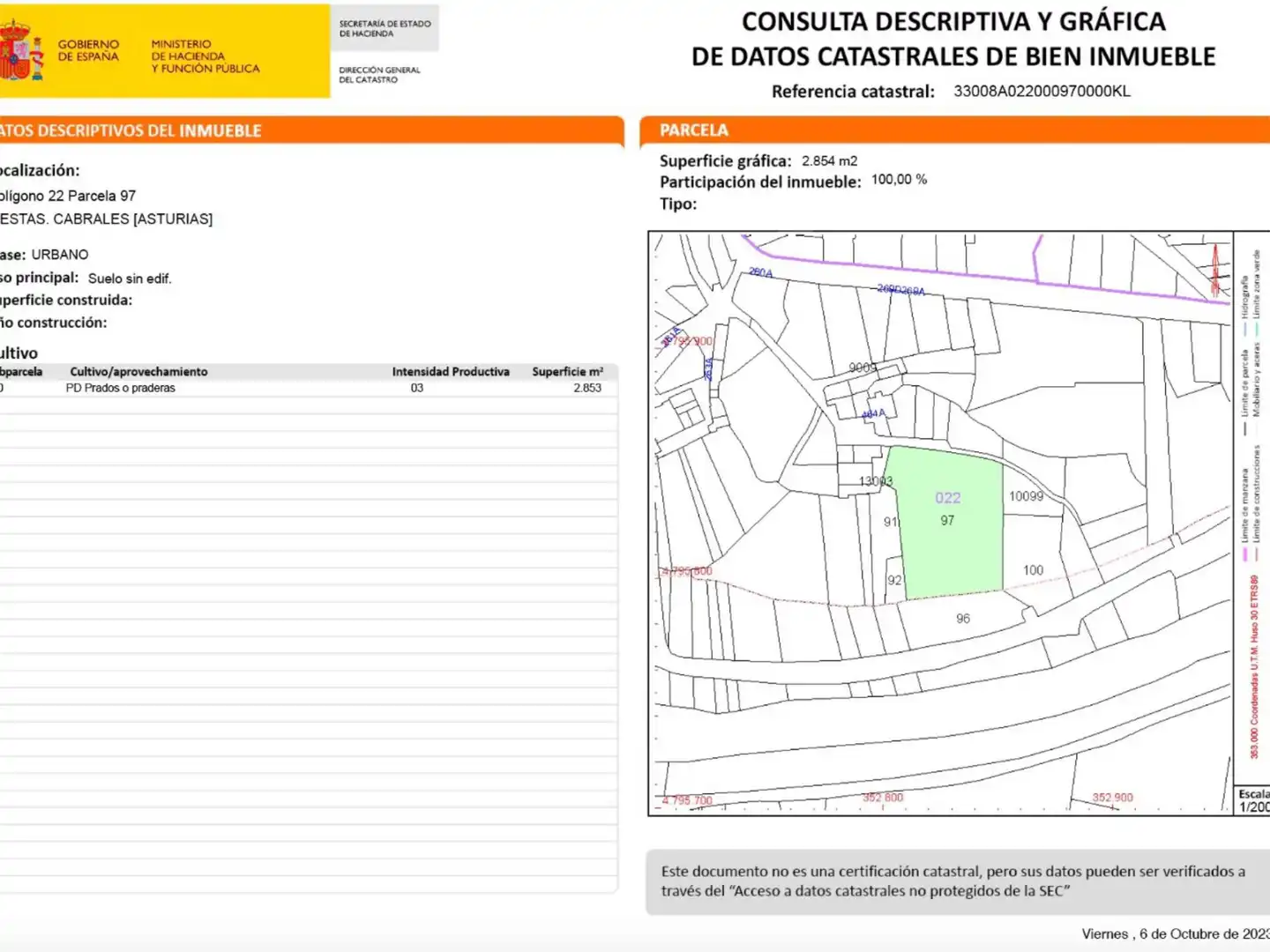Click the "2.853" surface cell in the table
1270x952 pixels.
(587, 388)
